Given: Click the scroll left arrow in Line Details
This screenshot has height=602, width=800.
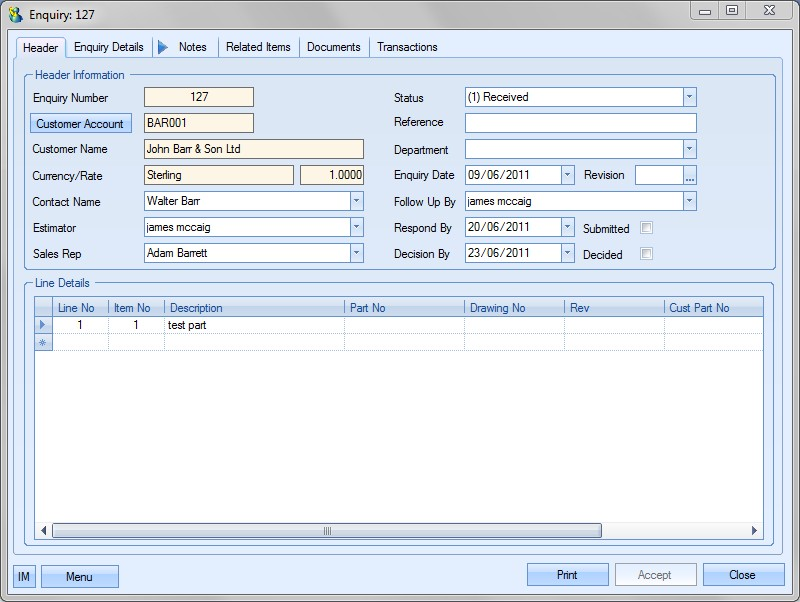Looking at the screenshot, I should [x=44, y=531].
